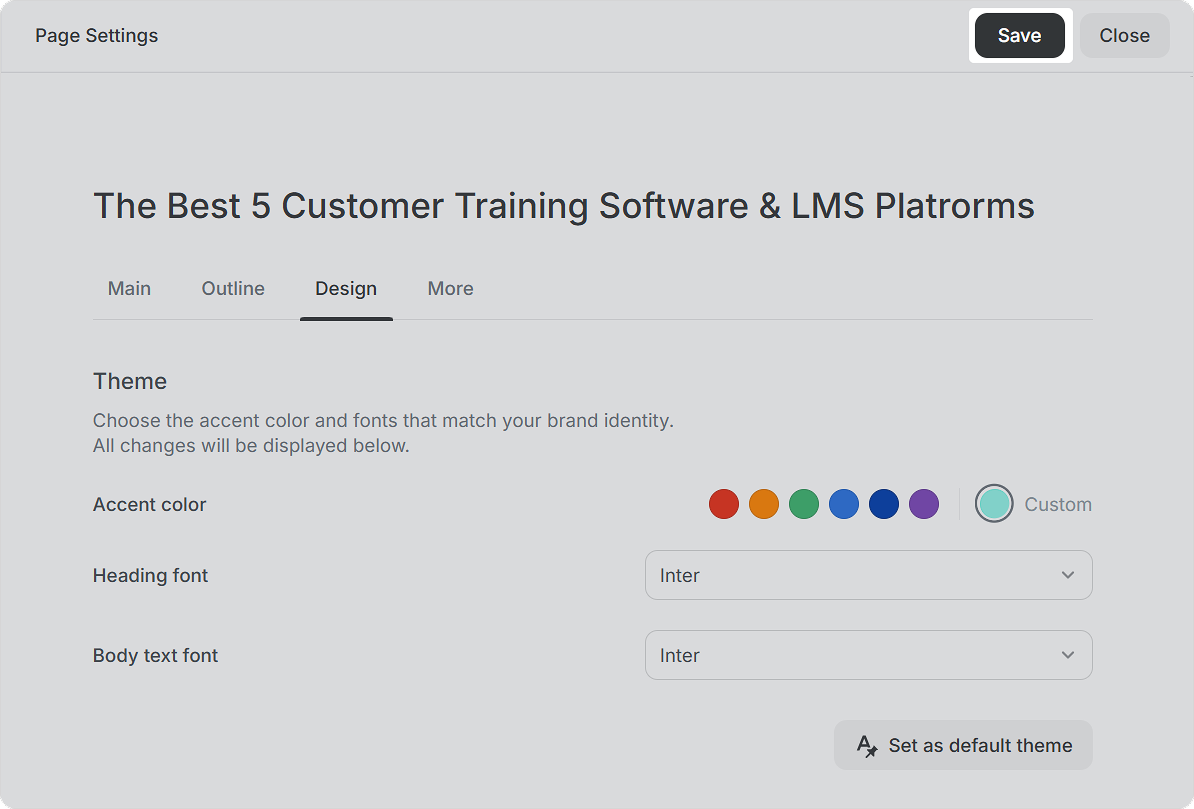Switch to the Main tab
The height and width of the screenshot is (809, 1194).
coord(129,289)
